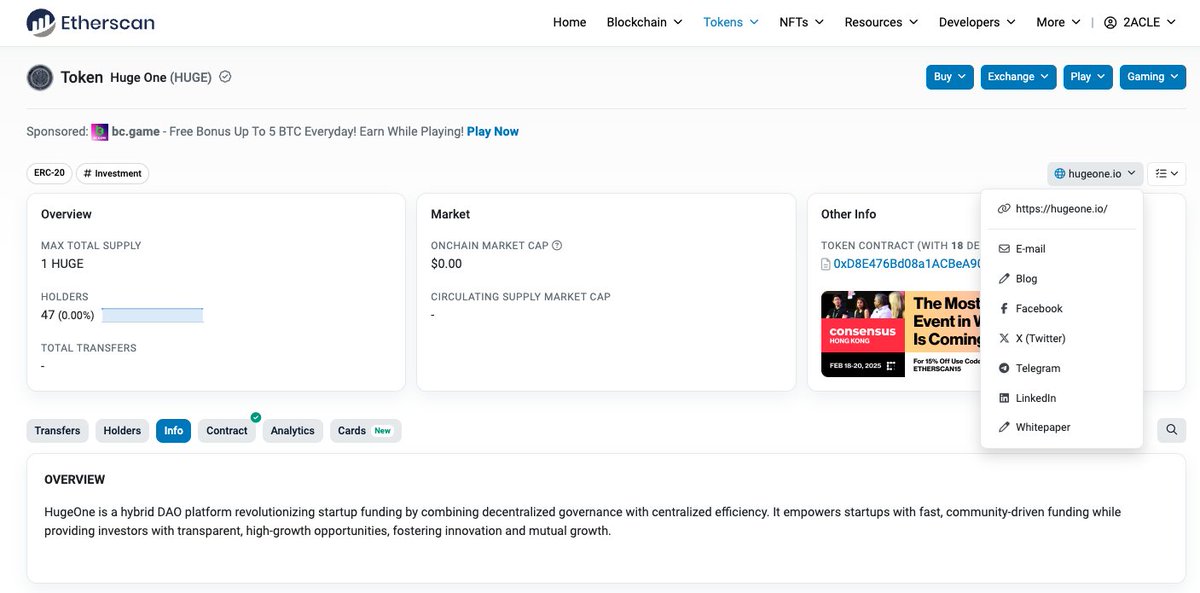Click the ERC-20 tag
This screenshot has width=1200, height=593.
(x=49, y=173)
